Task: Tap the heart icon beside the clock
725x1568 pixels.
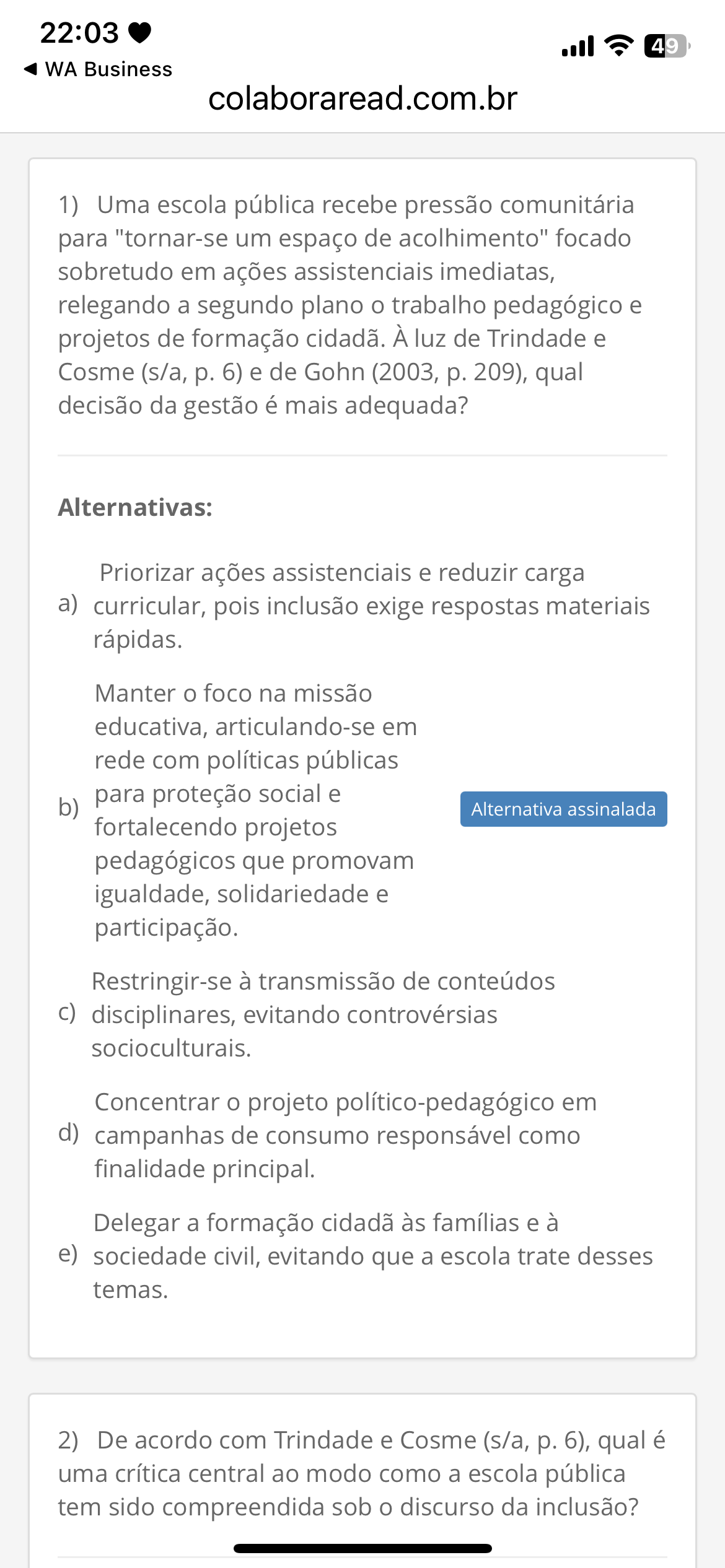Action: click(139, 32)
